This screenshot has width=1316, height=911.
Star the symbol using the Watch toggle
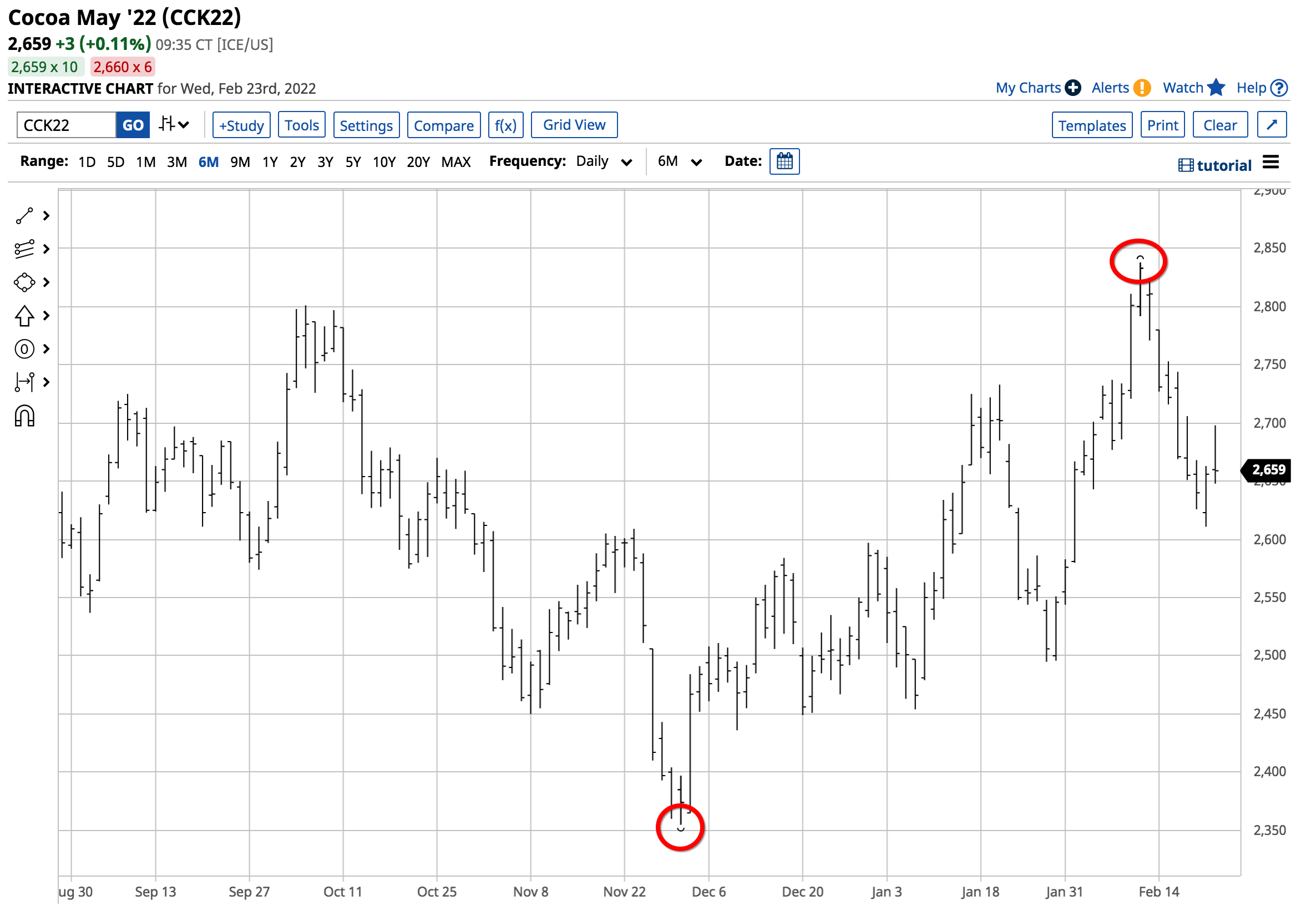[x=1216, y=88]
